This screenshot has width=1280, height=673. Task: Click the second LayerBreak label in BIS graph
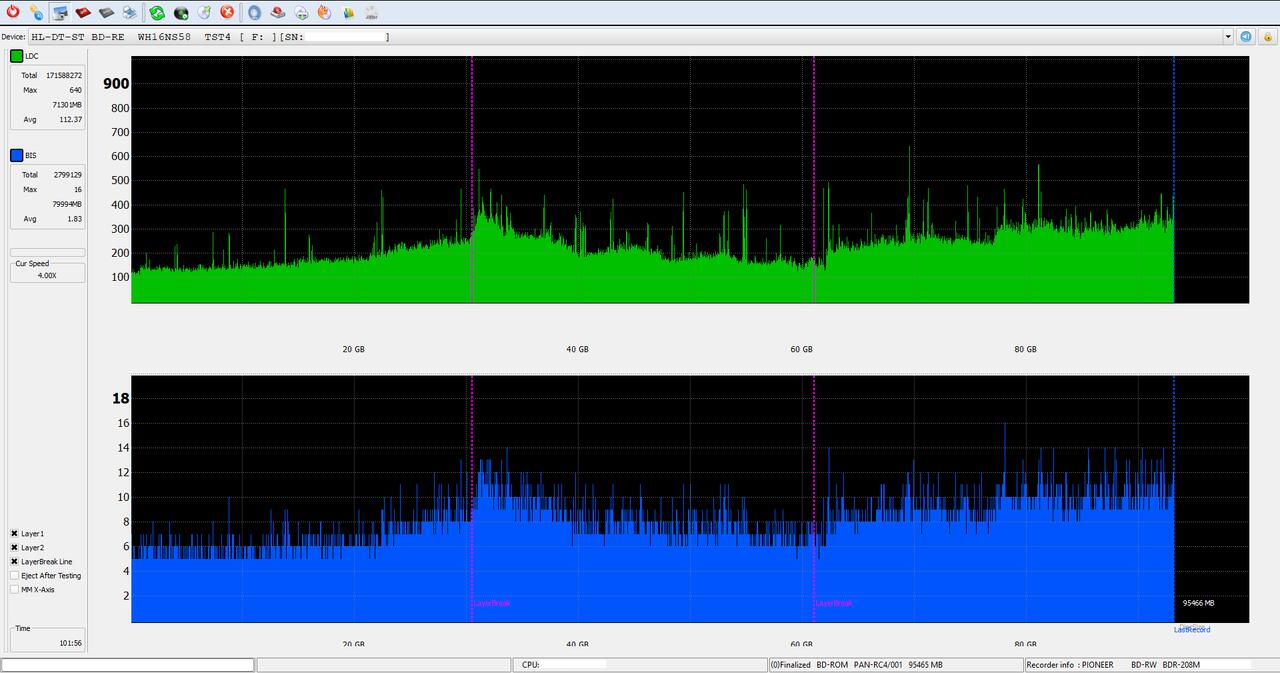point(834,603)
